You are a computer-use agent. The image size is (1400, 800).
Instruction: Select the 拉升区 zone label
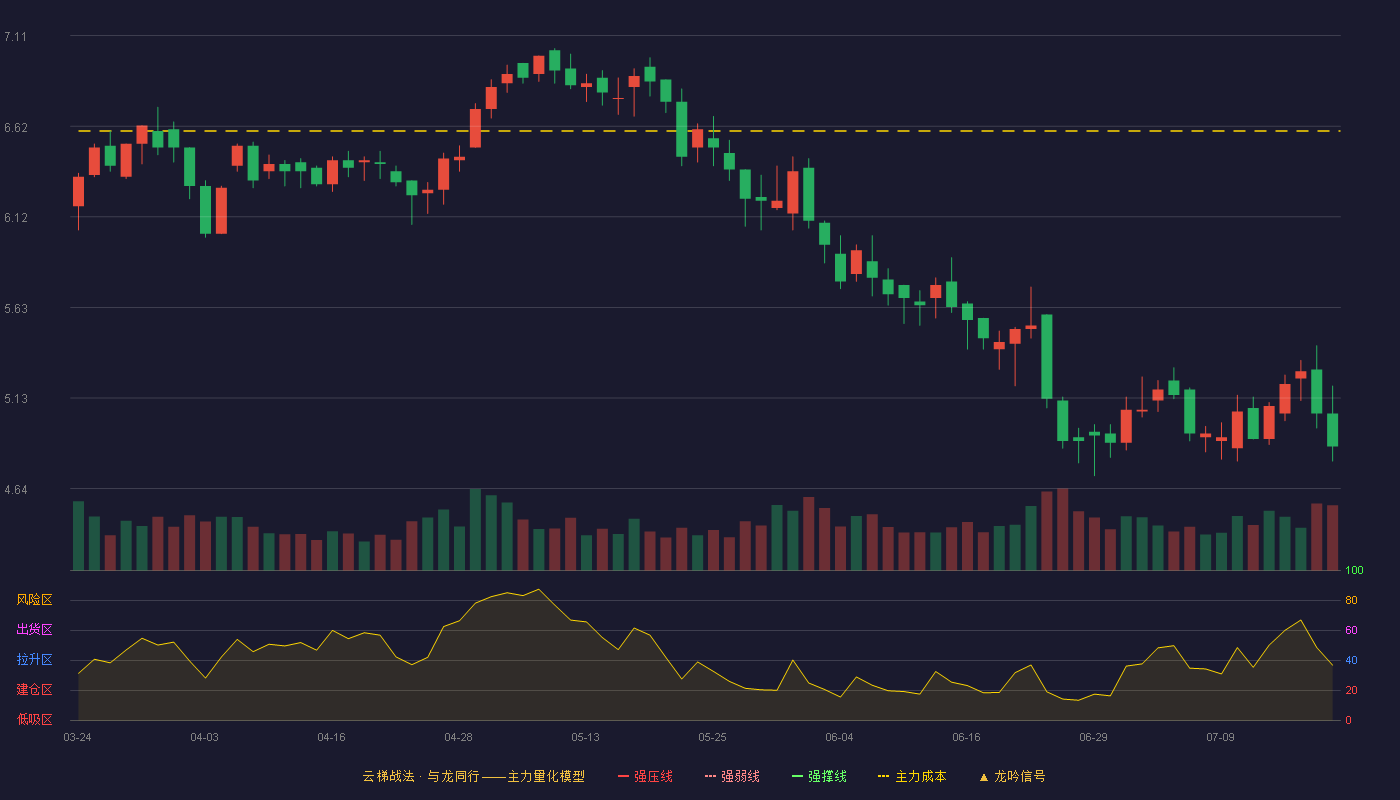tap(34, 660)
